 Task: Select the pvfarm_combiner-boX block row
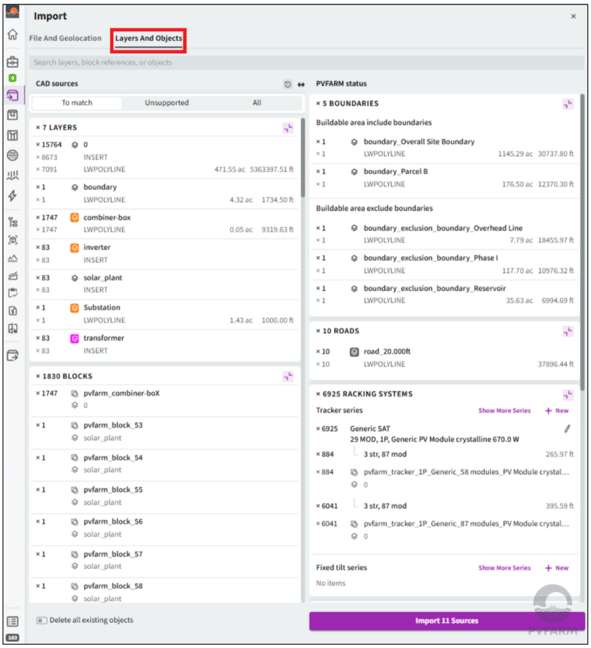point(164,400)
